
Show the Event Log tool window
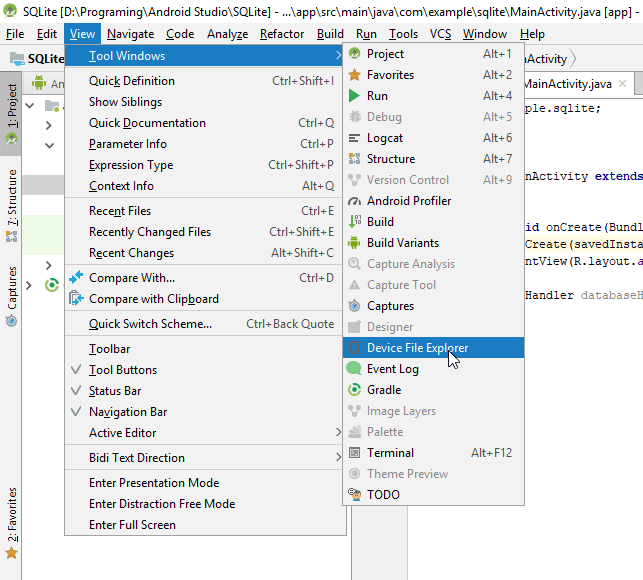(x=433, y=369)
